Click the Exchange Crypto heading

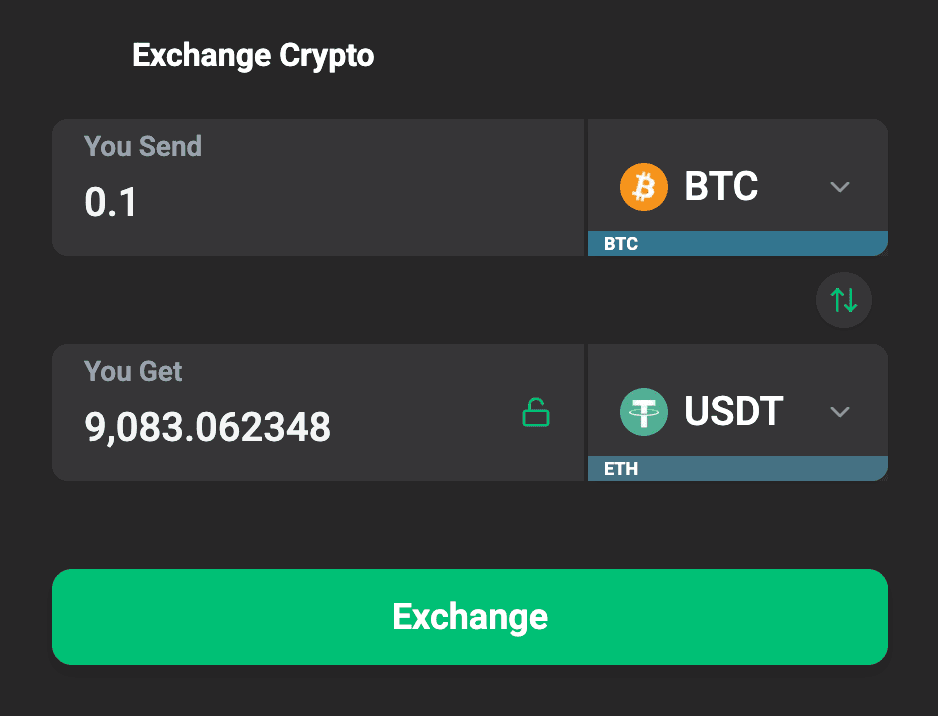[x=253, y=55]
